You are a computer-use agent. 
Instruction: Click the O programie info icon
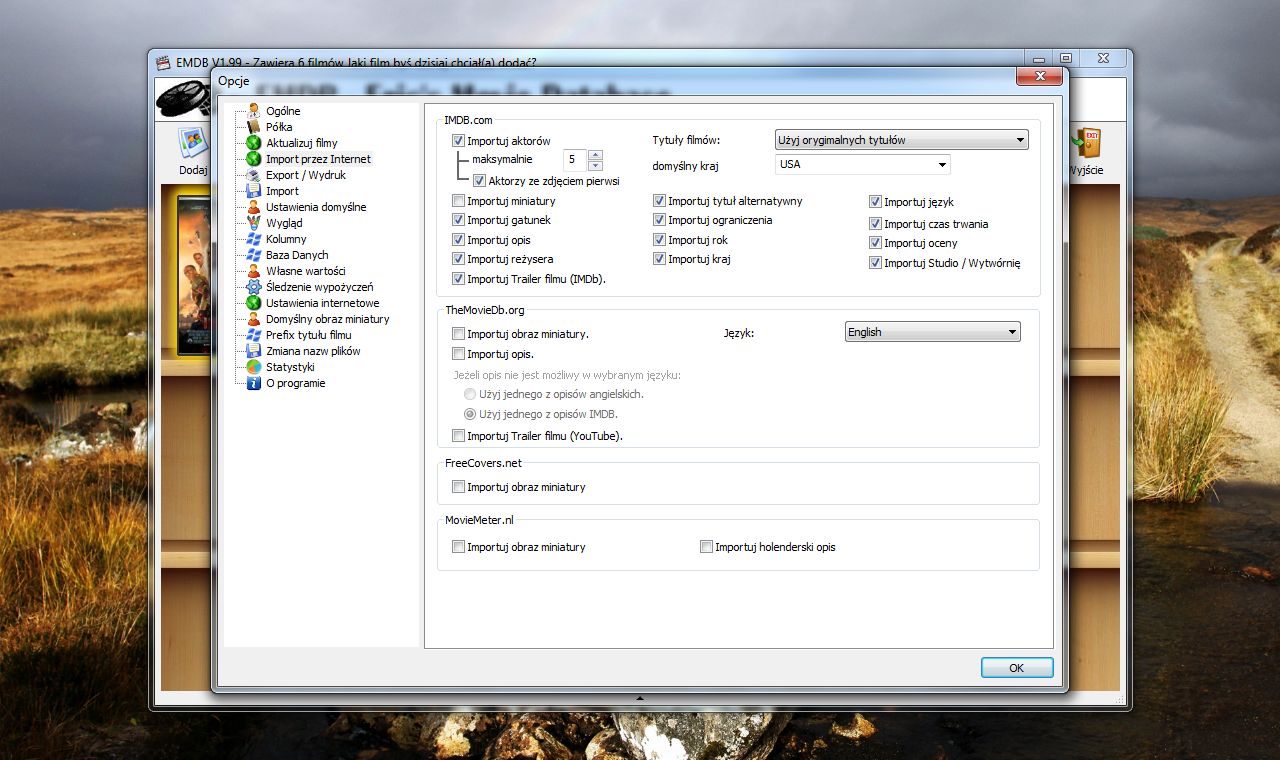[254, 383]
